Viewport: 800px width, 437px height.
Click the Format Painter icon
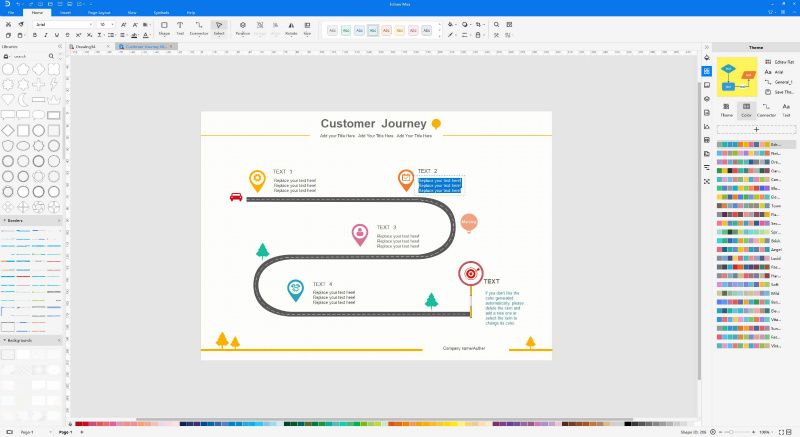[x=21, y=24]
